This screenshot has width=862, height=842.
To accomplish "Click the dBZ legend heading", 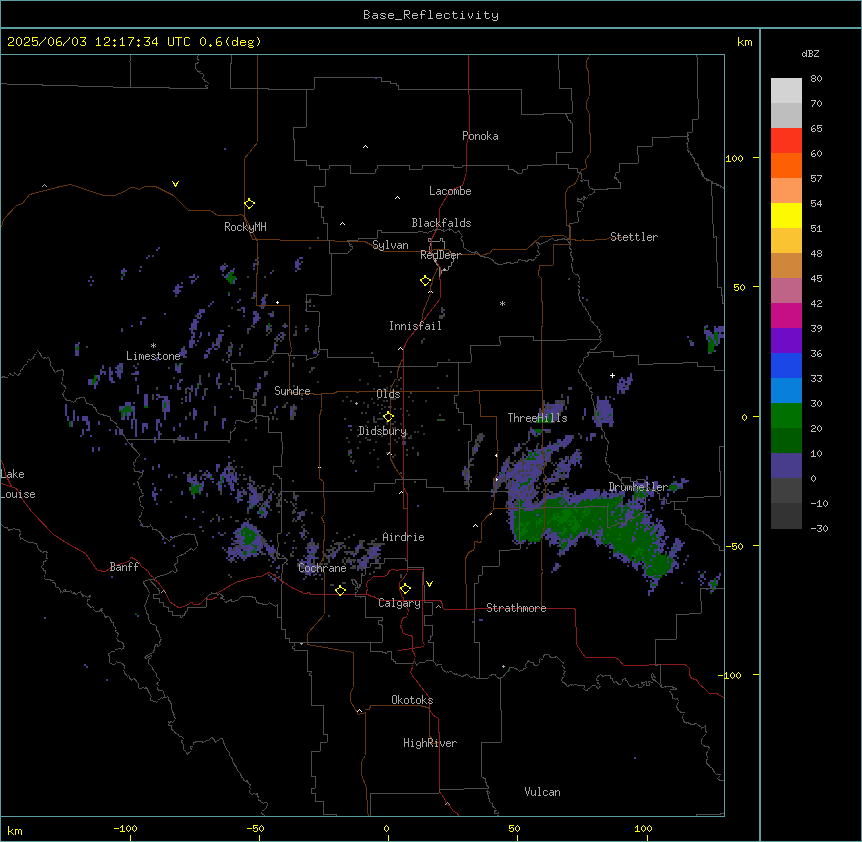I will click(x=810, y=53).
